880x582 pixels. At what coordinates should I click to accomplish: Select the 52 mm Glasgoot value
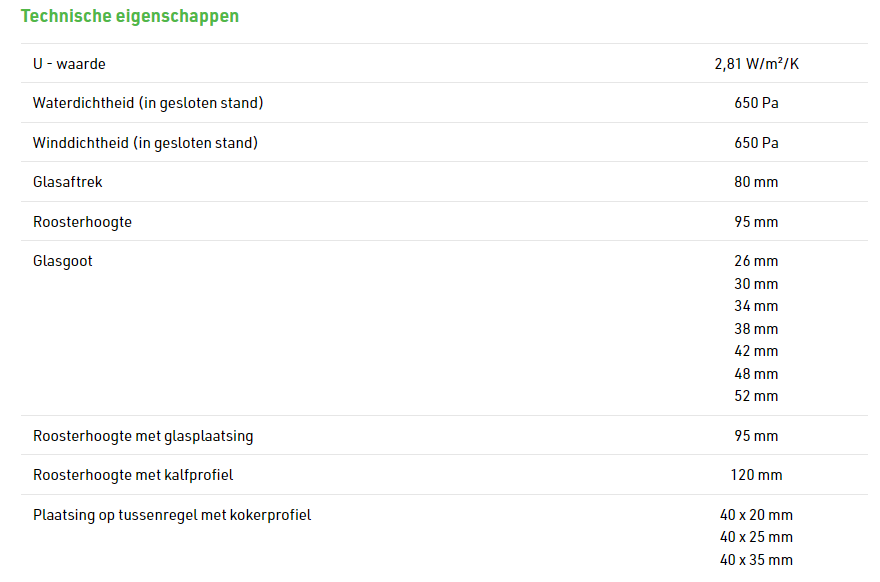click(x=756, y=396)
